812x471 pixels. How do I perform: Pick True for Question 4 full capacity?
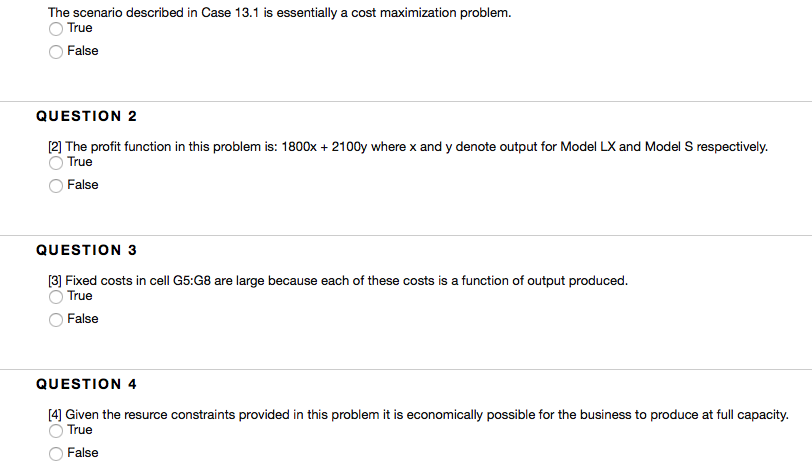click(56, 431)
